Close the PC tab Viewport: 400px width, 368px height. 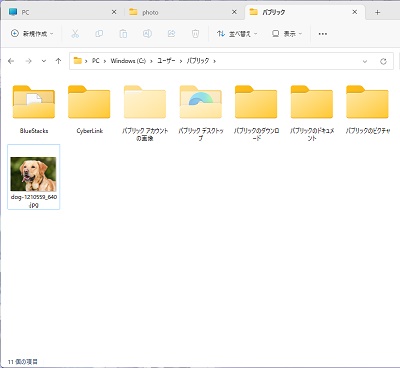point(114,12)
